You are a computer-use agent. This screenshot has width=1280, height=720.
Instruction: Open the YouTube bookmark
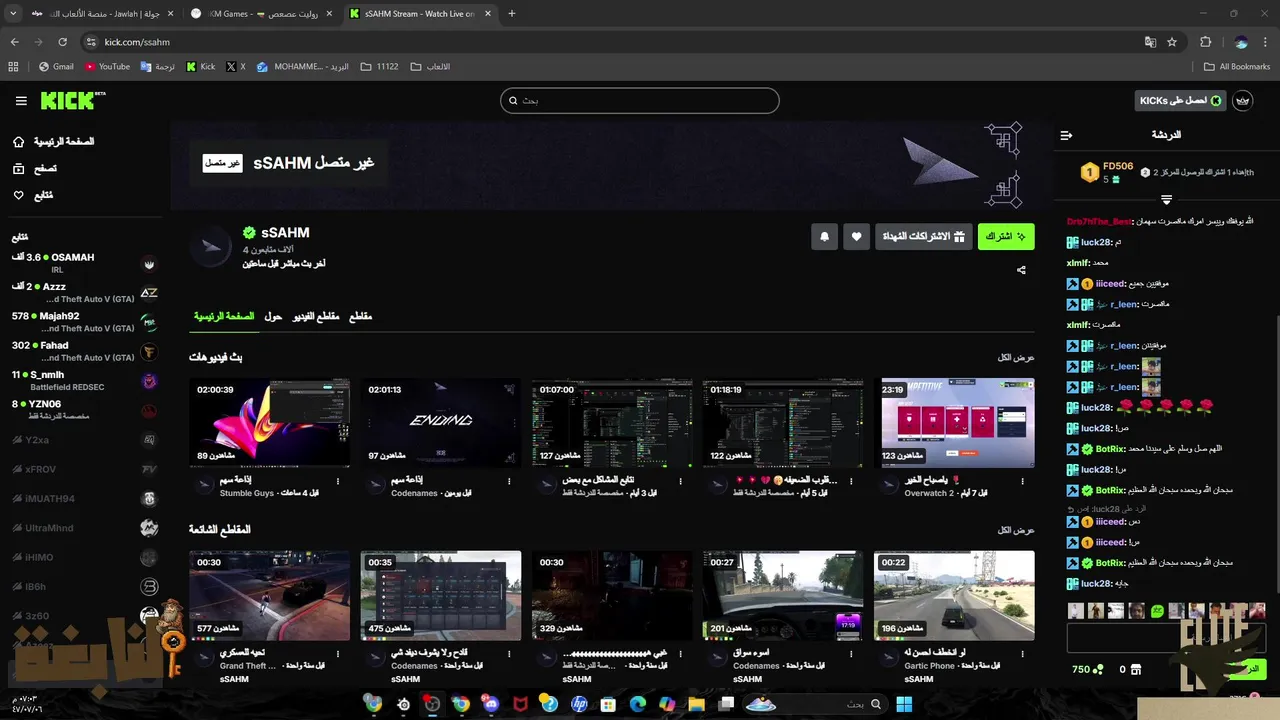(107, 67)
